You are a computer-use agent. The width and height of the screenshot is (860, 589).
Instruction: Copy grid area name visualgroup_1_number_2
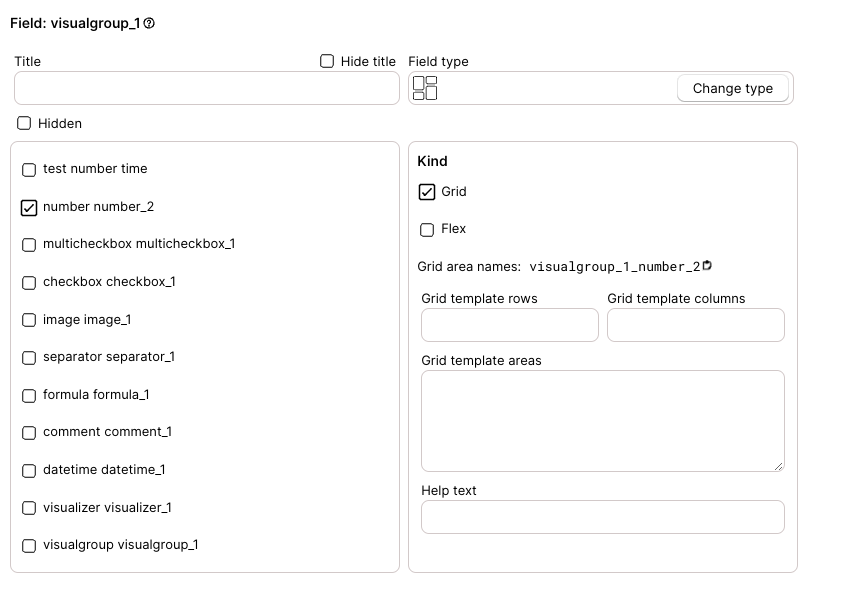707,265
